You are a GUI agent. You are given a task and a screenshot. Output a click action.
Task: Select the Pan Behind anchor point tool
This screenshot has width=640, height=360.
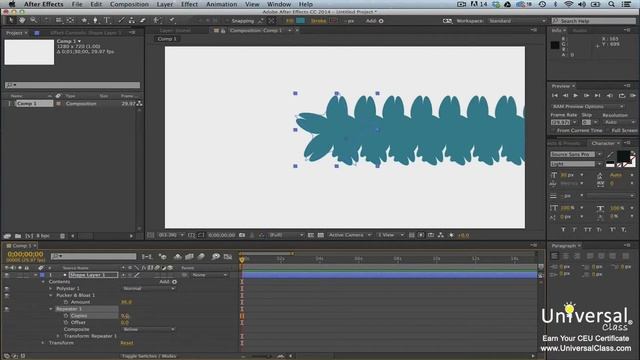point(70,20)
